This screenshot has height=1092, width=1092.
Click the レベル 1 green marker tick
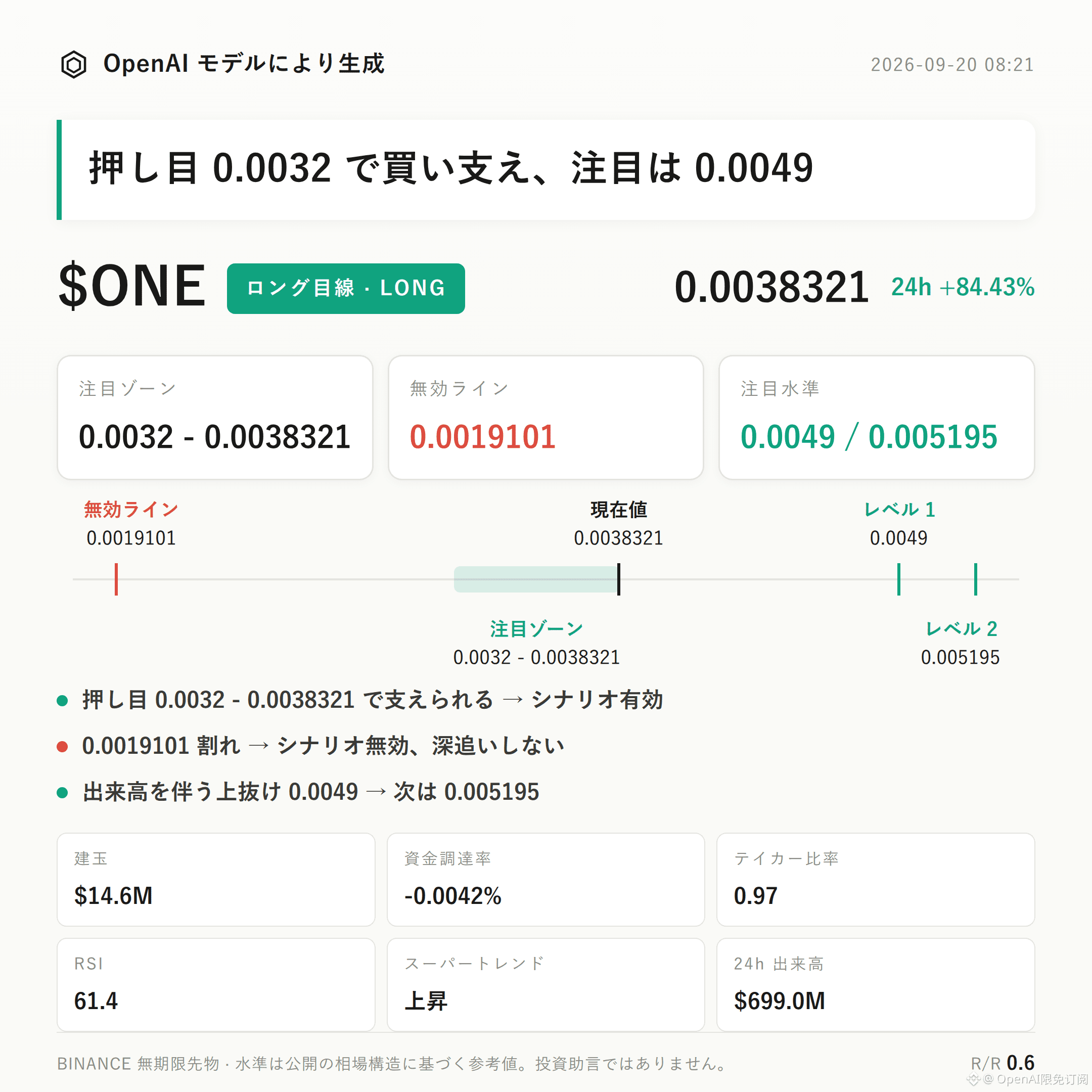coord(899,579)
